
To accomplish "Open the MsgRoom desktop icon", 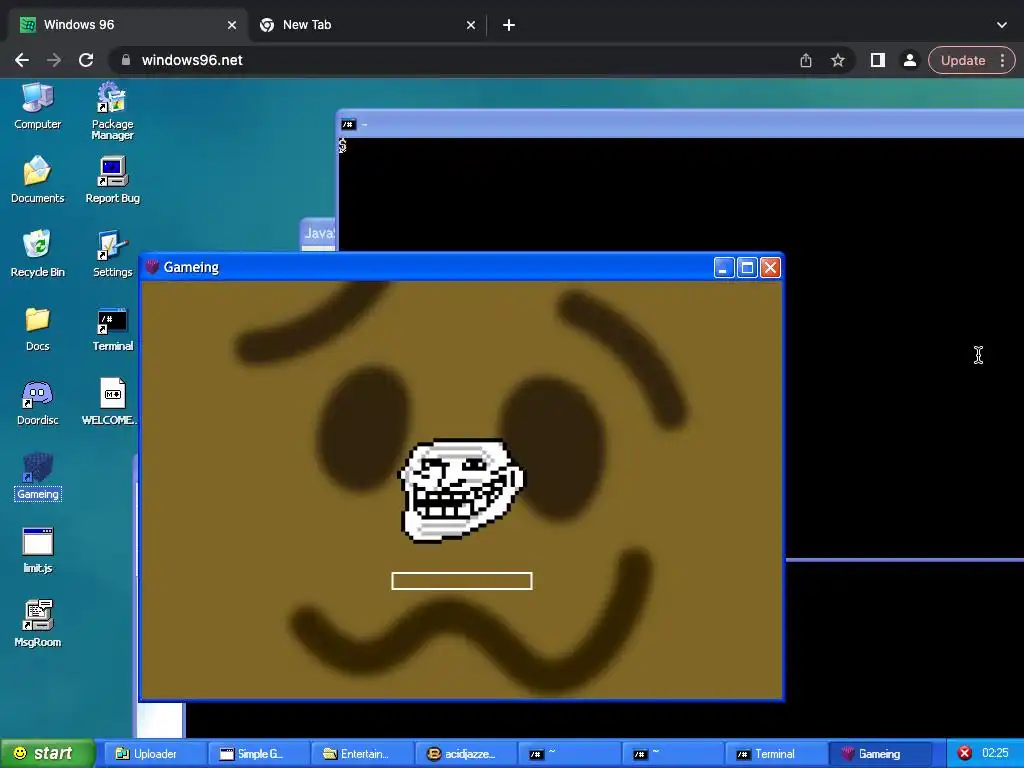I will [x=37, y=624].
